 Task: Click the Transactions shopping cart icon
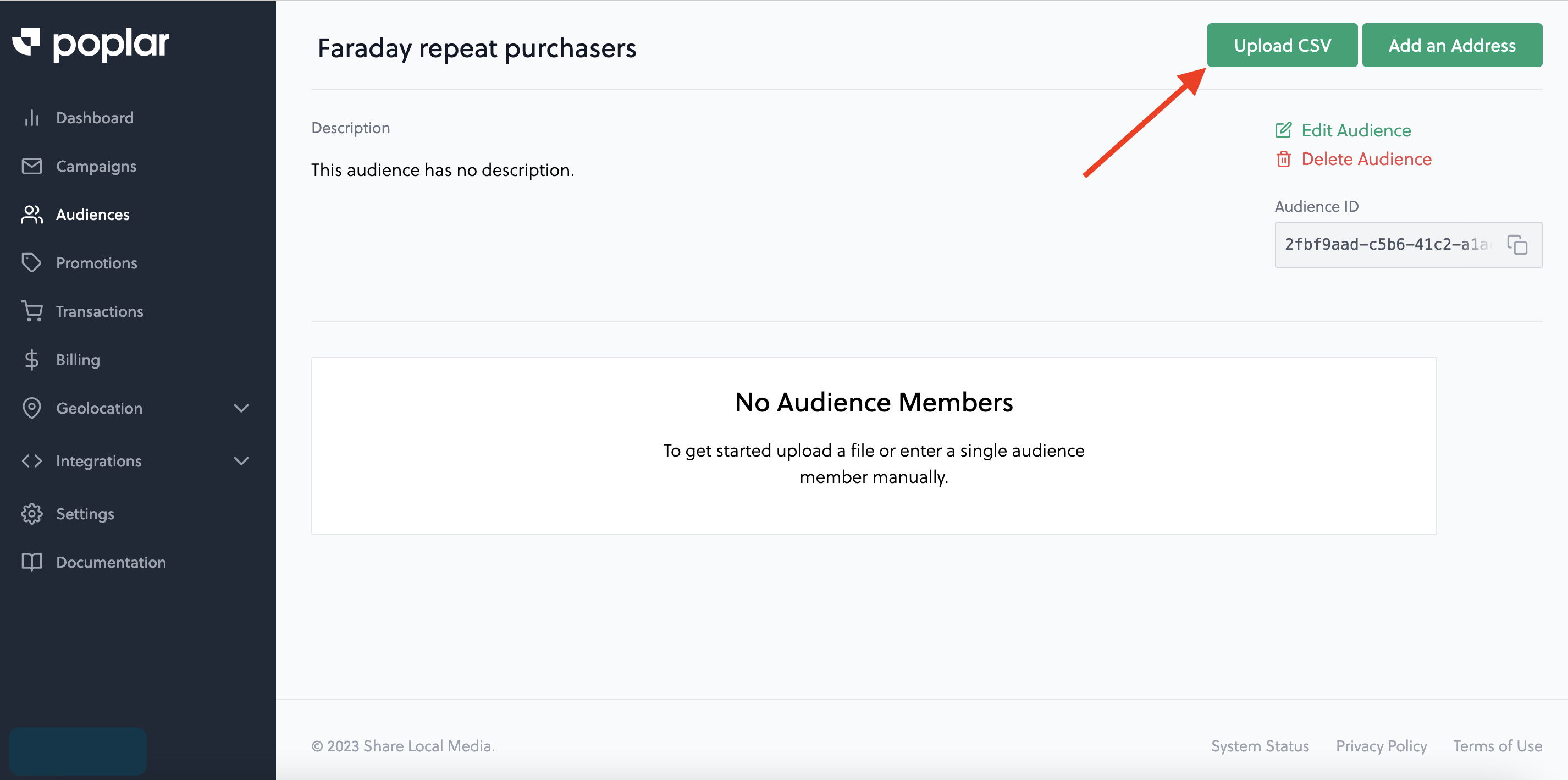tap(32, 311)
